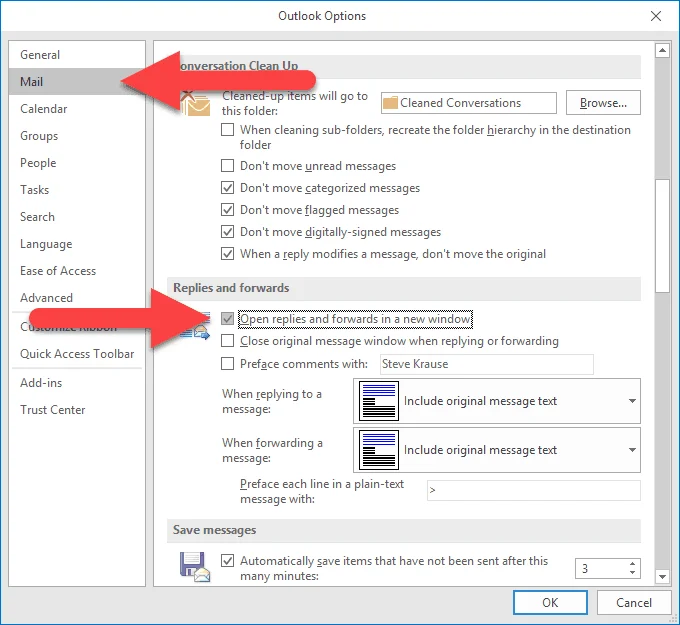This screenshot has width=680, height=625.
Task: Click Cancel to discard changes
Action: point(634,602)
